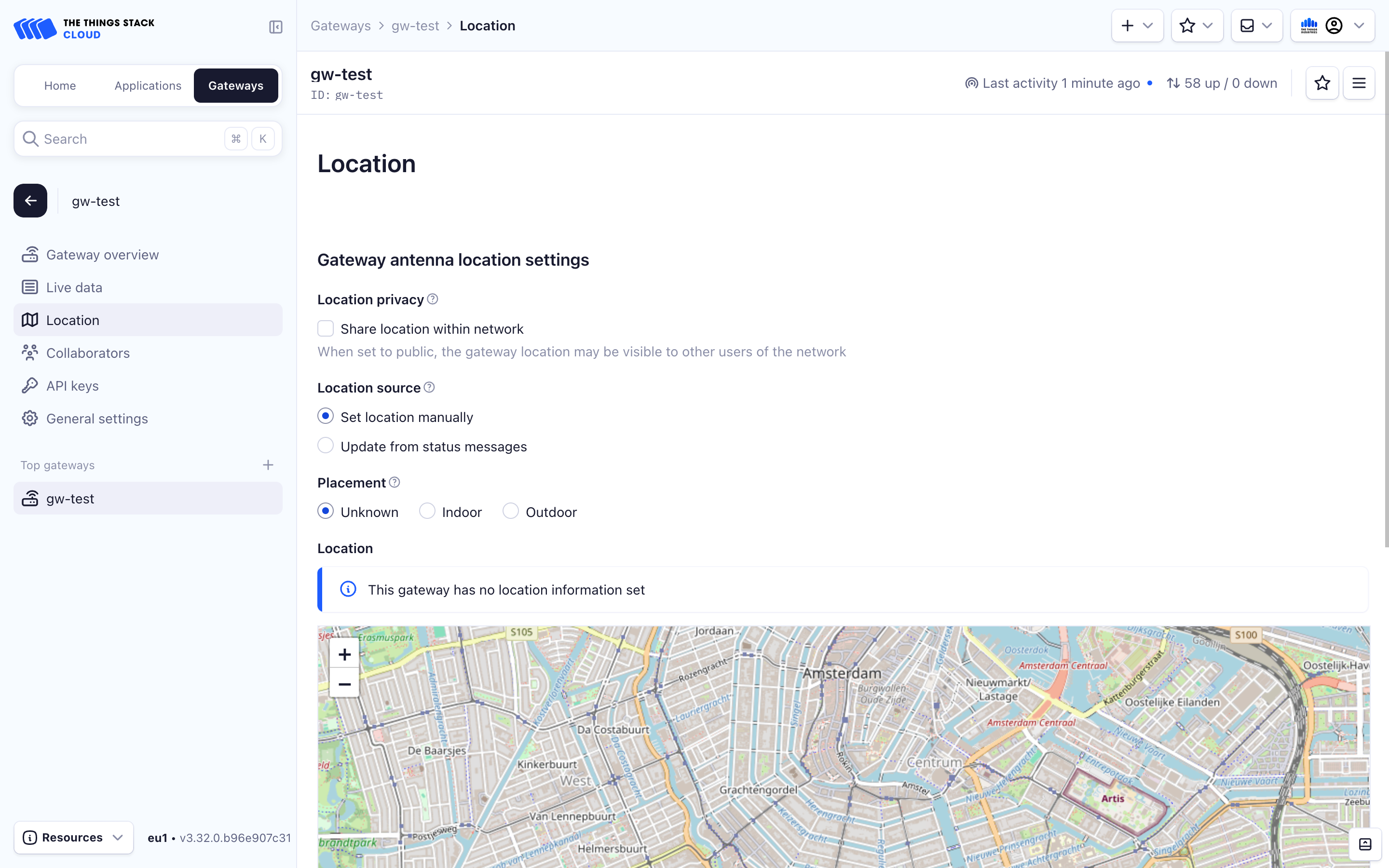Click the zoom in button on the map

click(343, 655)
